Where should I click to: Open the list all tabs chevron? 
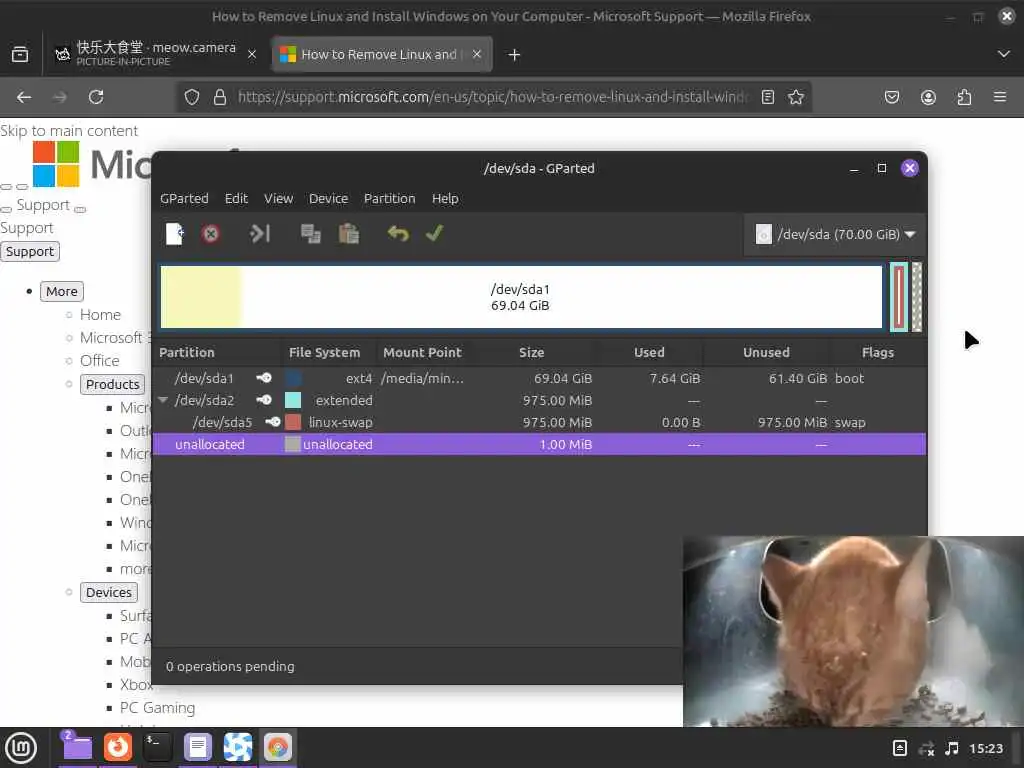1004,54
